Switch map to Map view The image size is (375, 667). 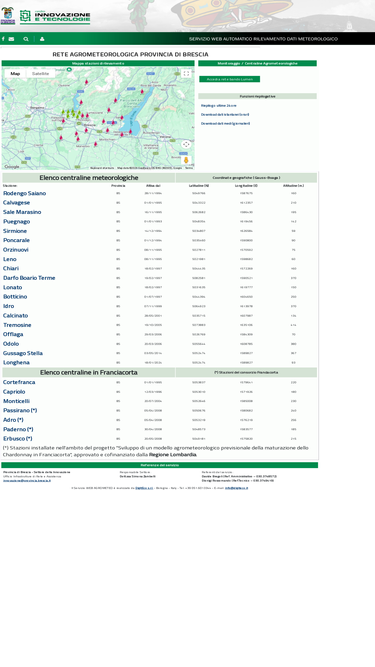(x=15, y=74)
